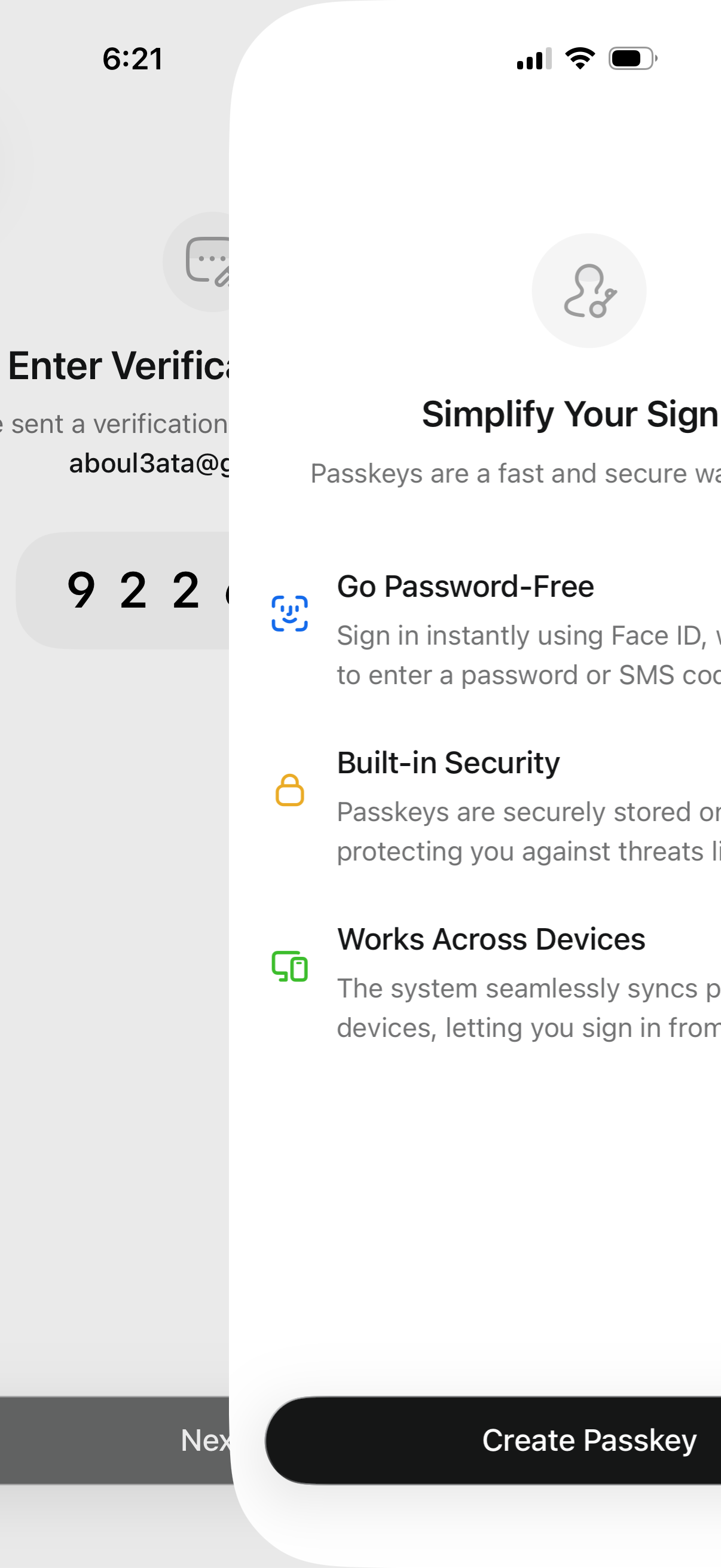
Task: Tap the cellular signal strength icon
Action: coord(534,59)
